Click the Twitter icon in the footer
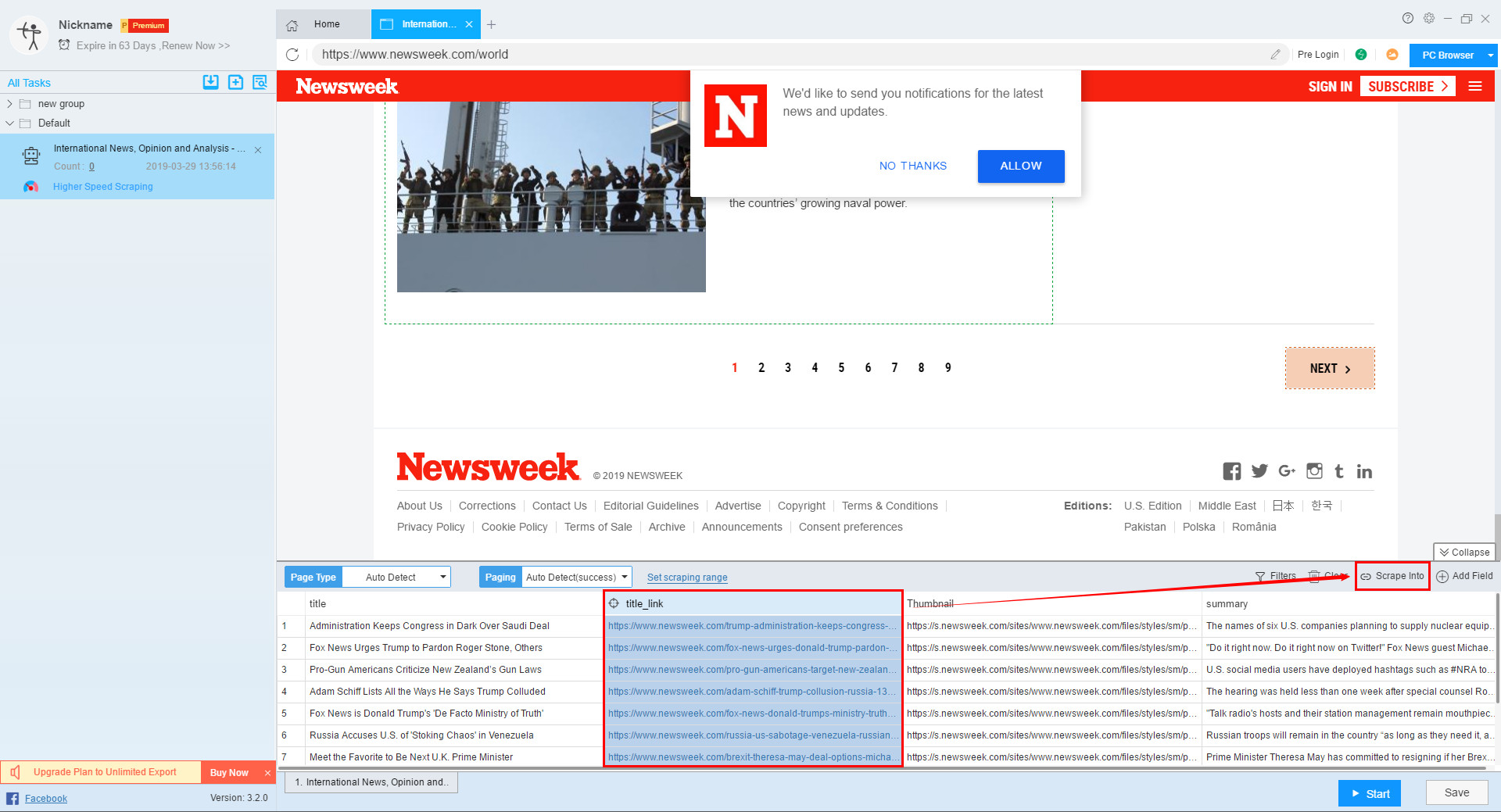 [1259, 471]
